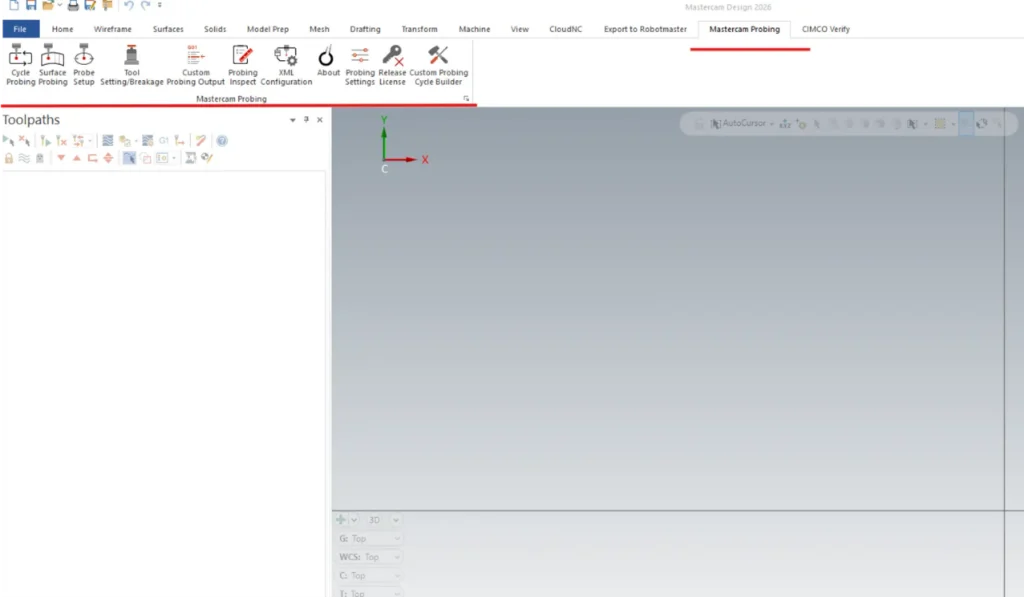Open Mesh tab
Screen dimensions: 1024x597
319,29
